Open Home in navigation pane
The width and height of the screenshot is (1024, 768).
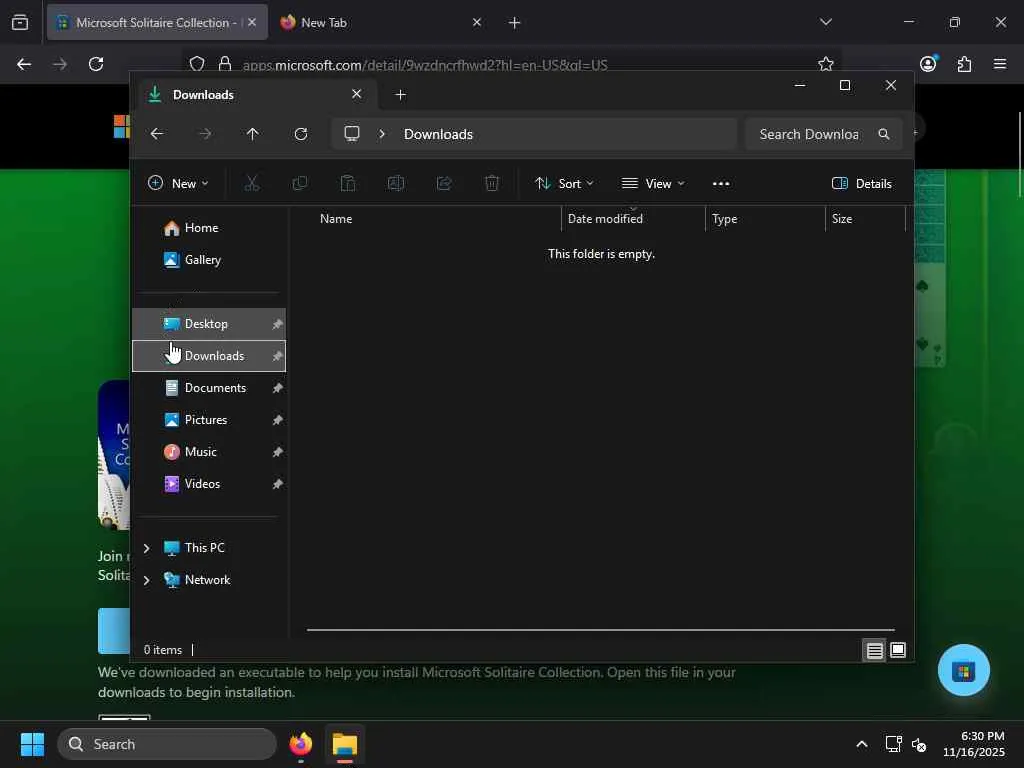pos(209,228)
